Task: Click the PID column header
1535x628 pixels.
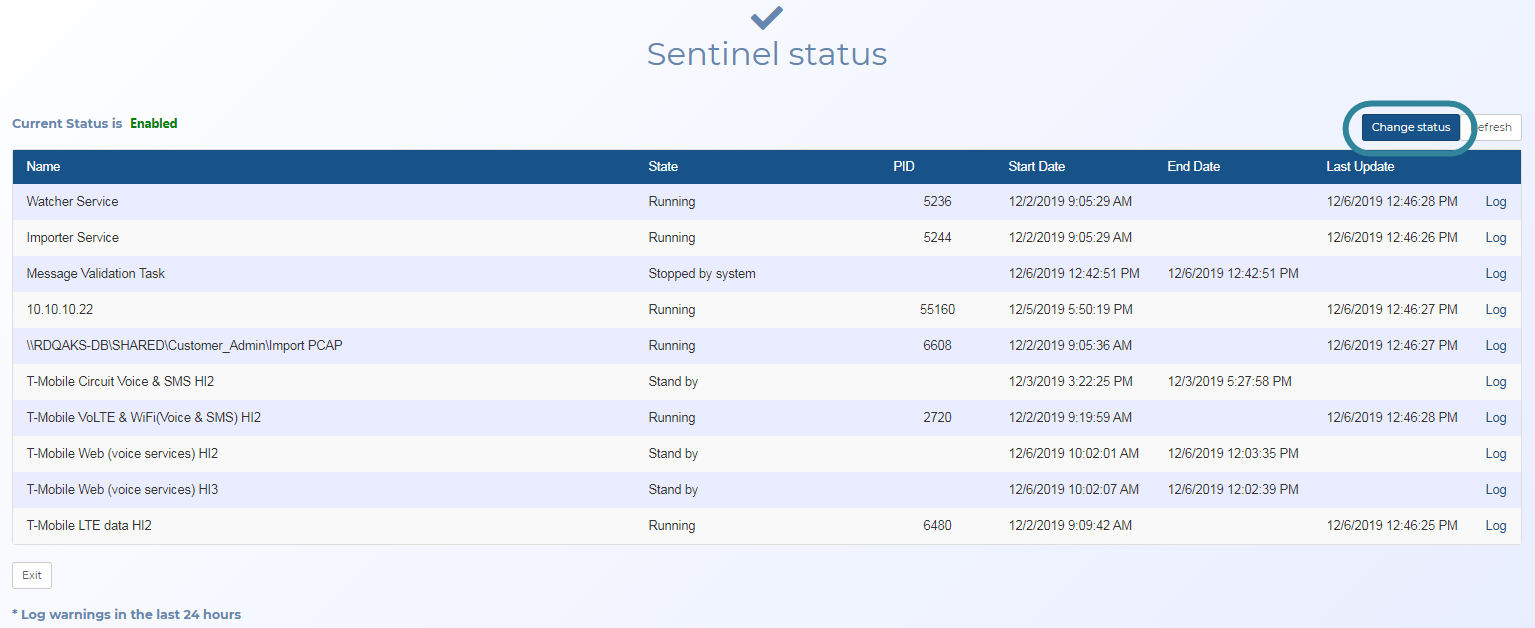Action: click(x=903, y=167)
